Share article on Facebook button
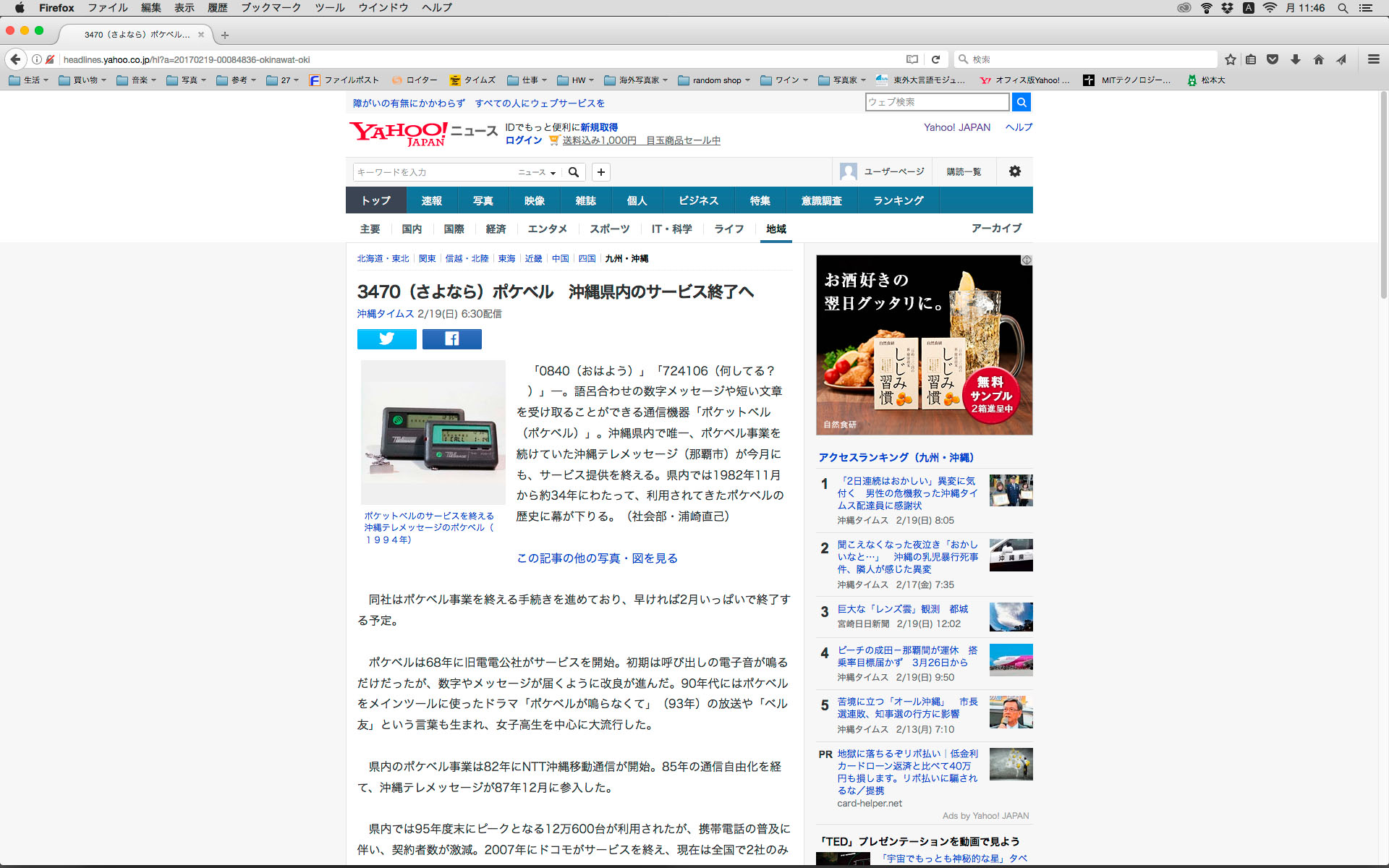 pos(451,339)
